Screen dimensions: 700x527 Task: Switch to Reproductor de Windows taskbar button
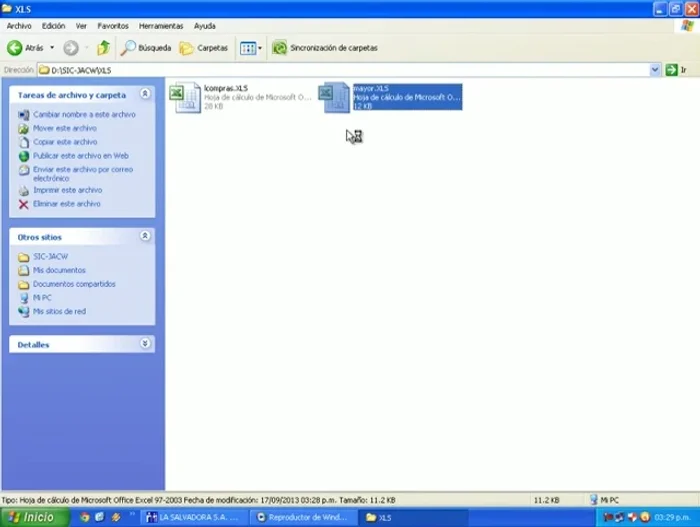click(x=303, y=517)
